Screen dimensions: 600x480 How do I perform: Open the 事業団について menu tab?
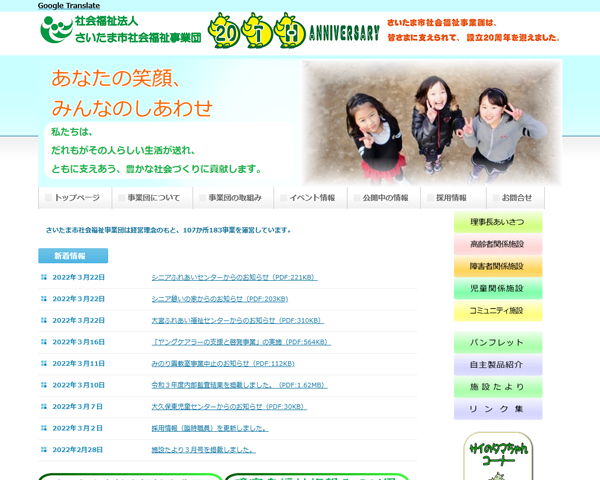(153, 198)
